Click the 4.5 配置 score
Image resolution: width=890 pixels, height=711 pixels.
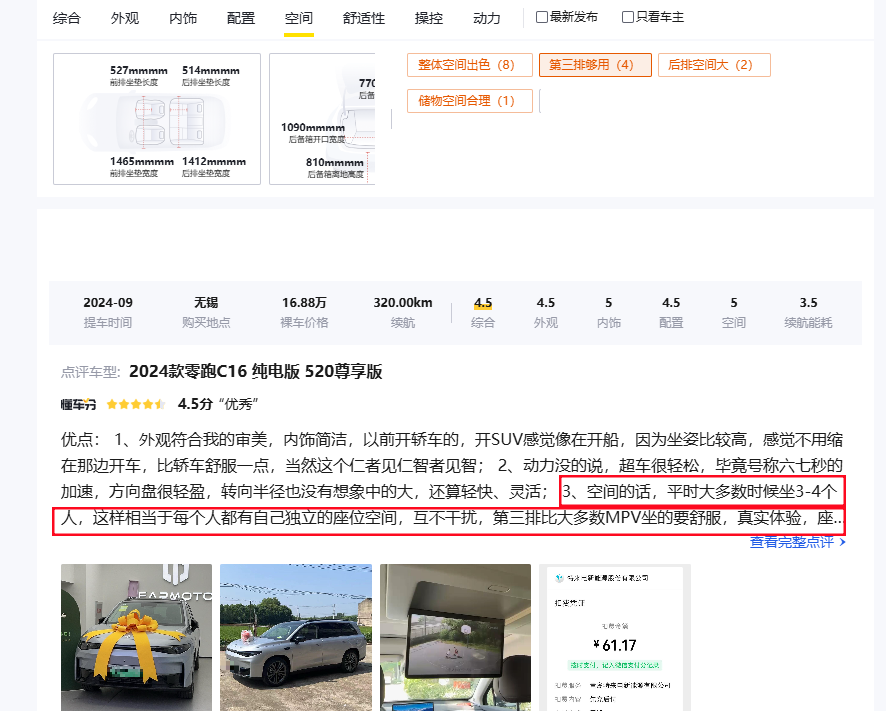tap(671, 303)
